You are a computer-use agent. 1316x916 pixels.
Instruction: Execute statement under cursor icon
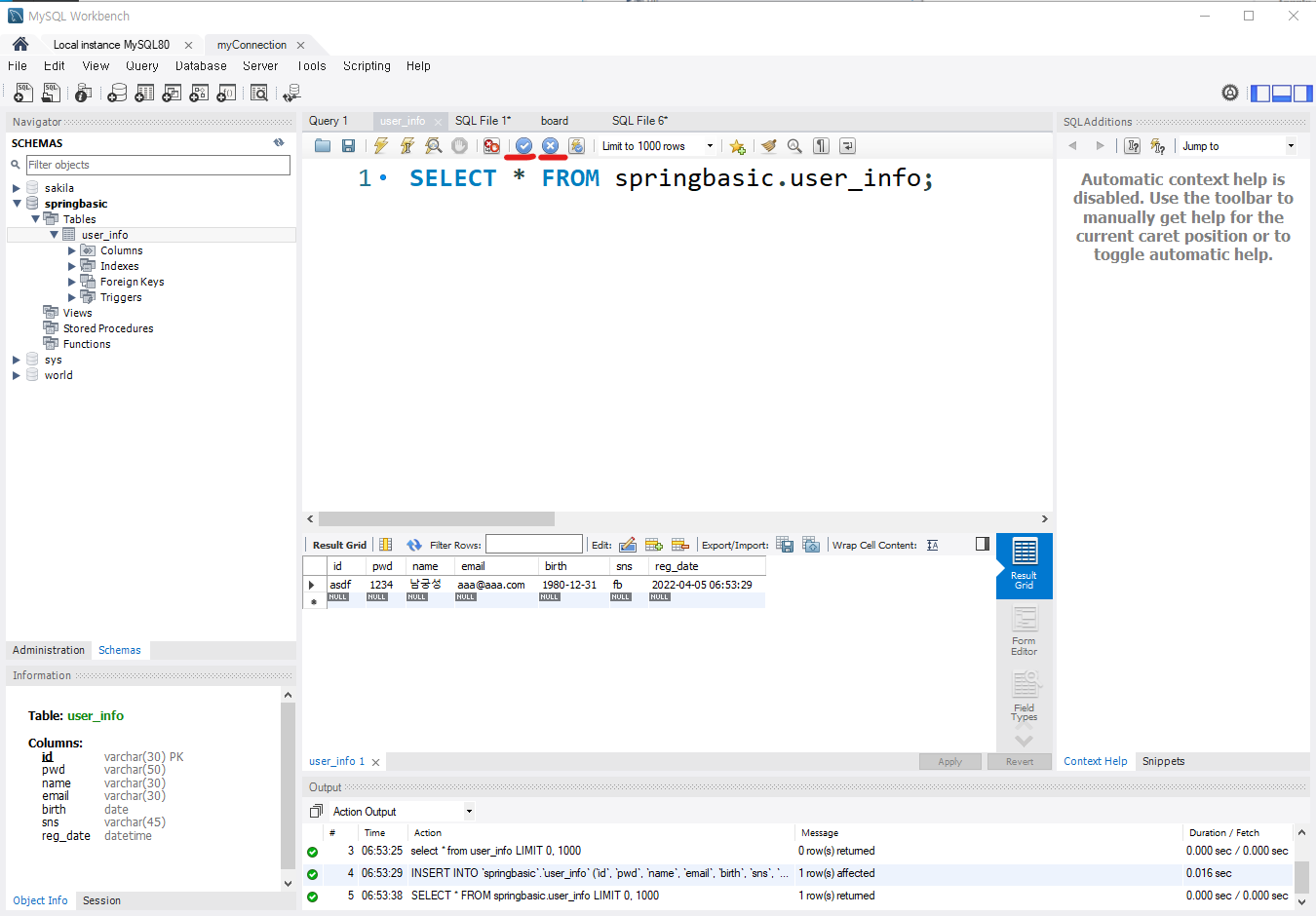pos(407,146)
